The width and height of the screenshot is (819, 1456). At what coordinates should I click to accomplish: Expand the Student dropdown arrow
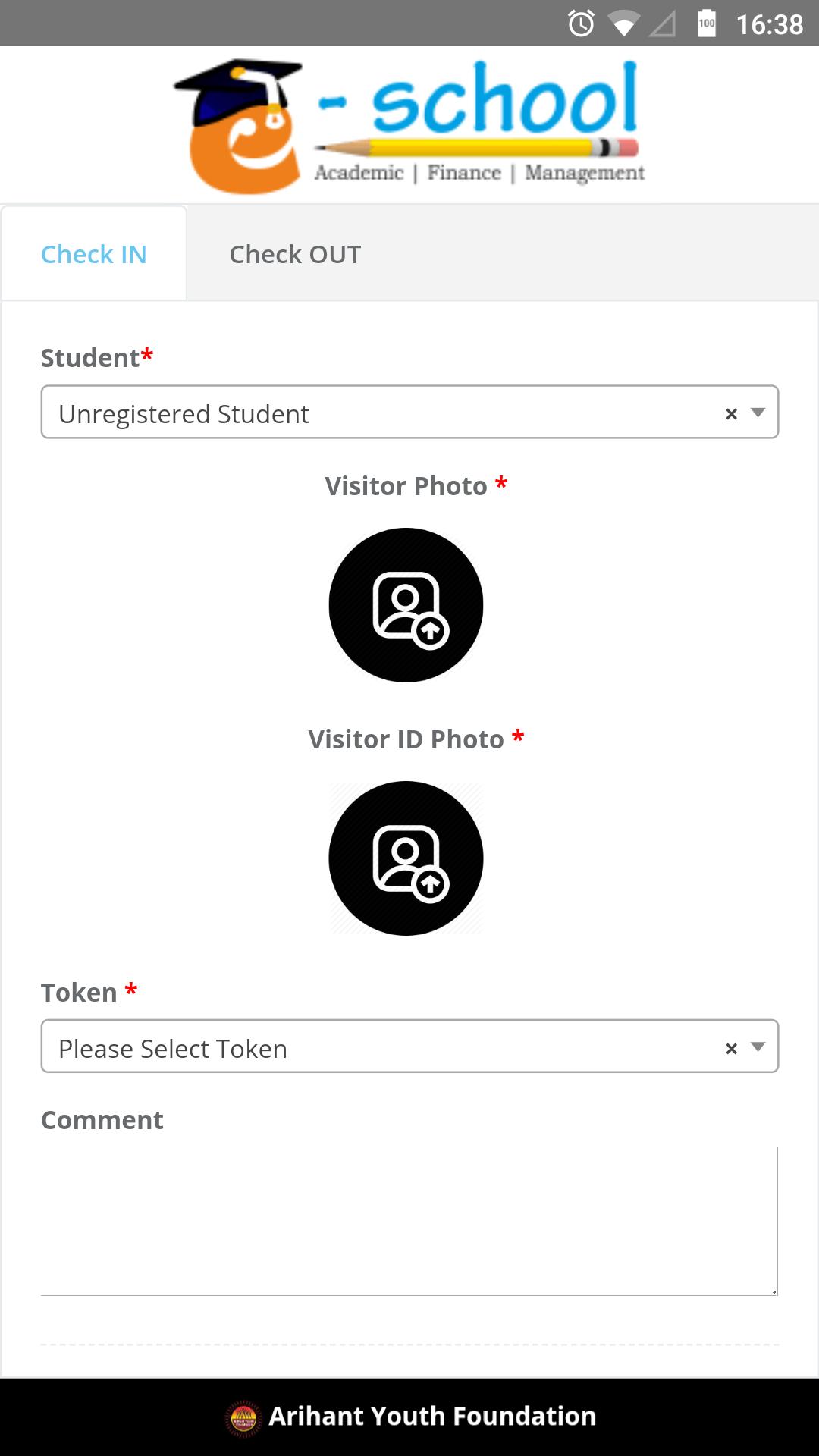click(758, 413)
